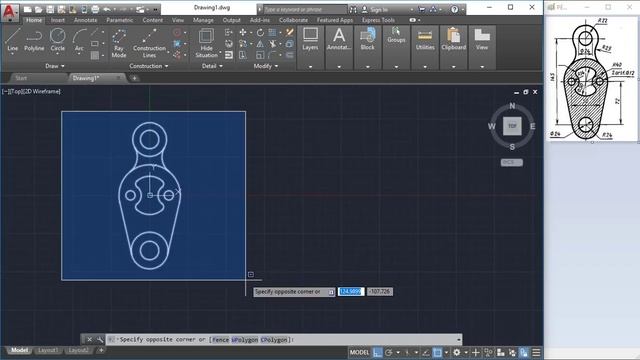
Task: Click the Save icon in quick access toolbar
Action: click(x=50, y=9)
